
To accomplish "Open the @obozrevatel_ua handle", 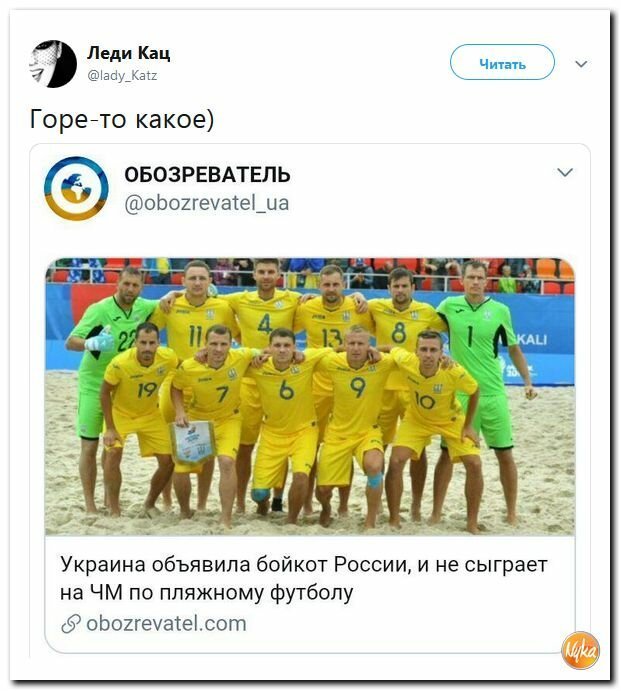I will coord(207,203).
